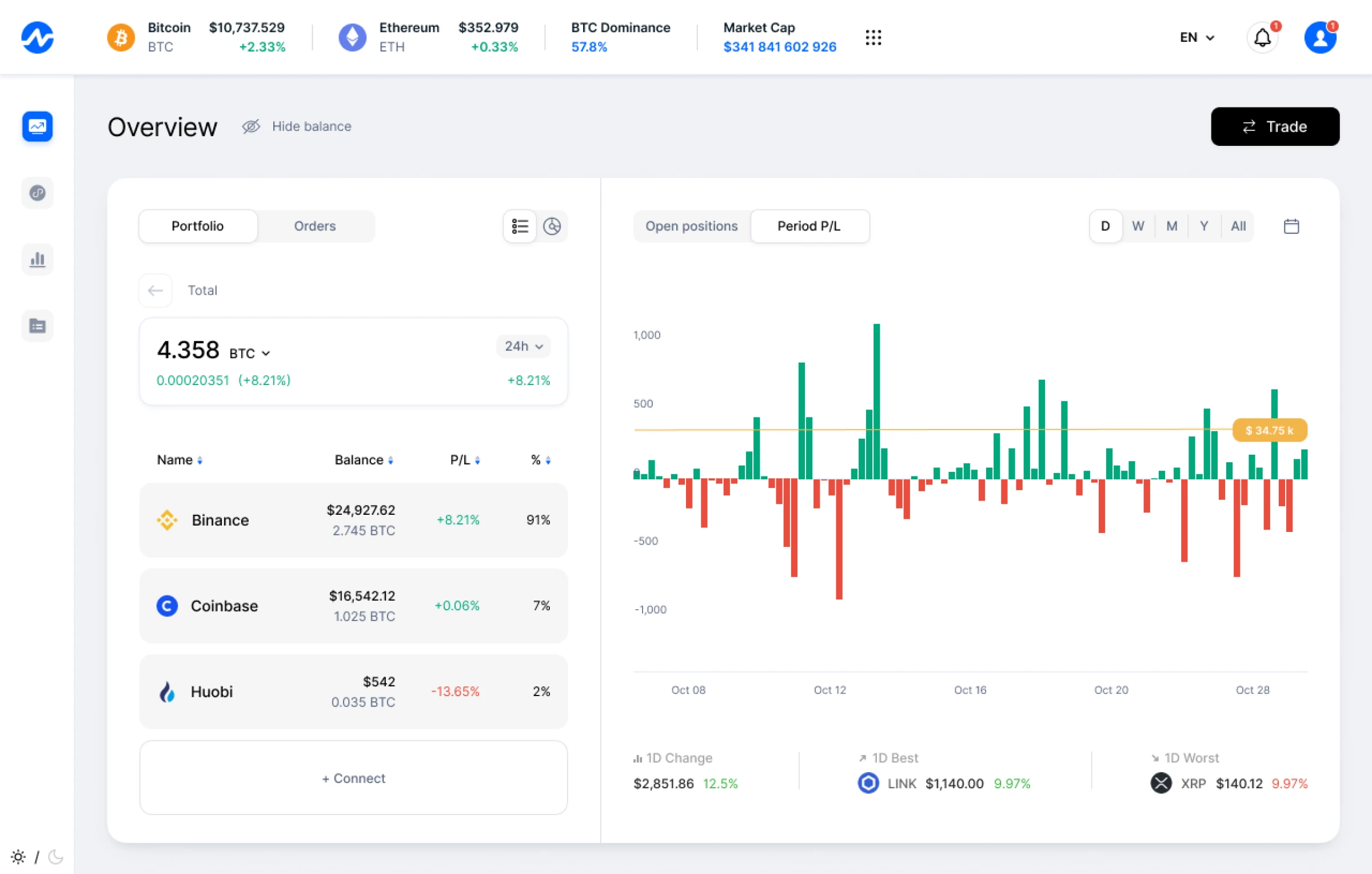
Task: Click the user profile avatar icon
Action: (x=1320, y=38)
